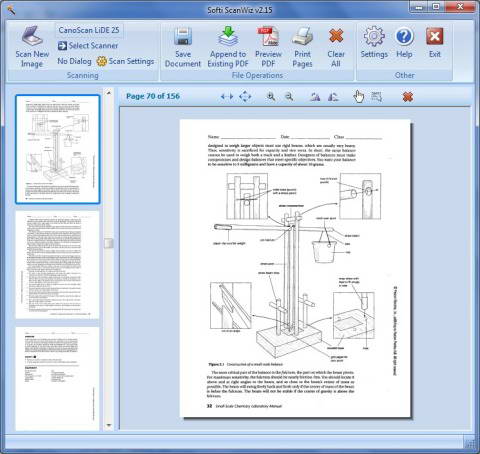Save the document with floppy icon
The height and width of the screenshot is (454, 480).
pyautogui.click(x=183, y=47)
